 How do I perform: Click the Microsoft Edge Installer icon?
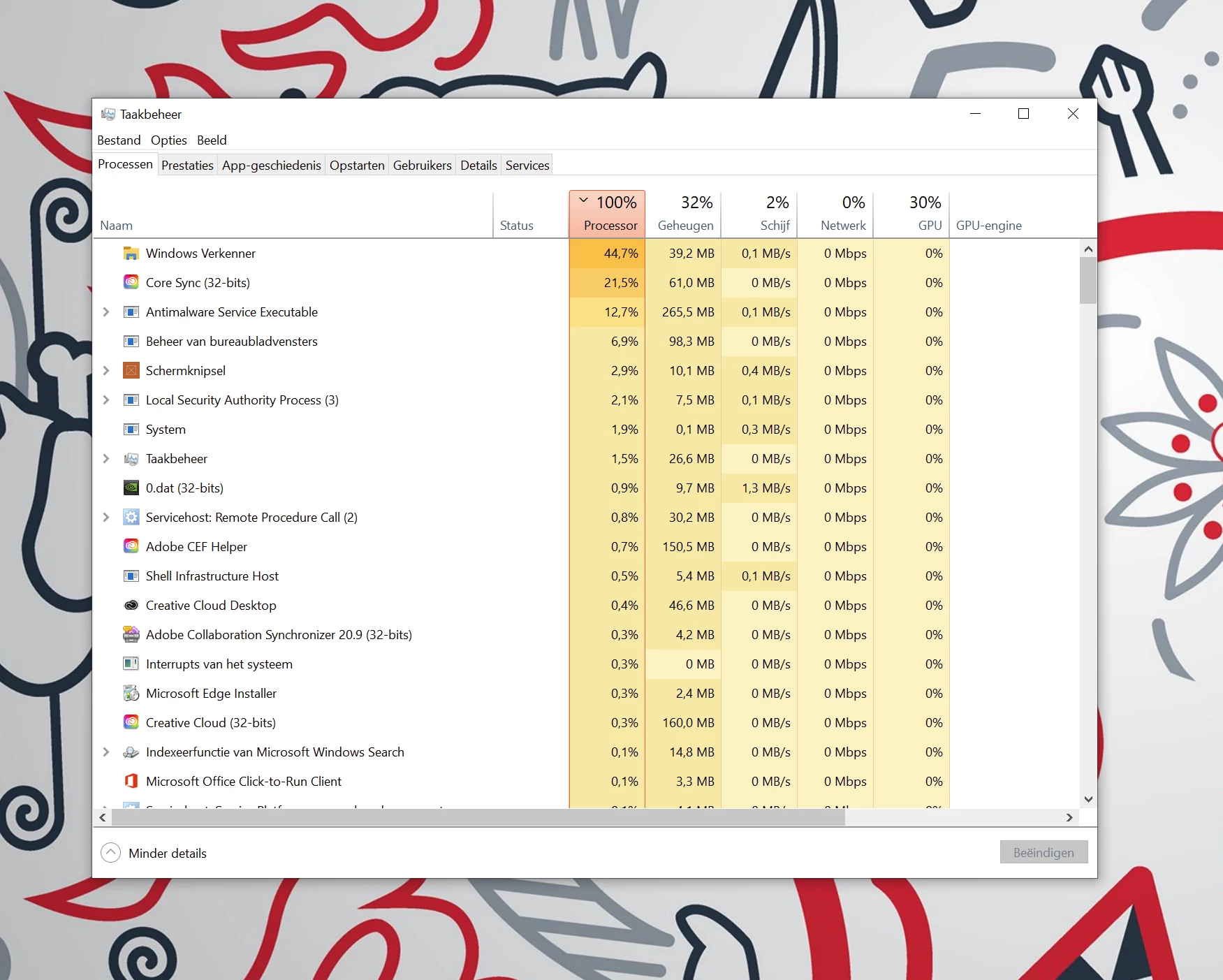point(131,694)
